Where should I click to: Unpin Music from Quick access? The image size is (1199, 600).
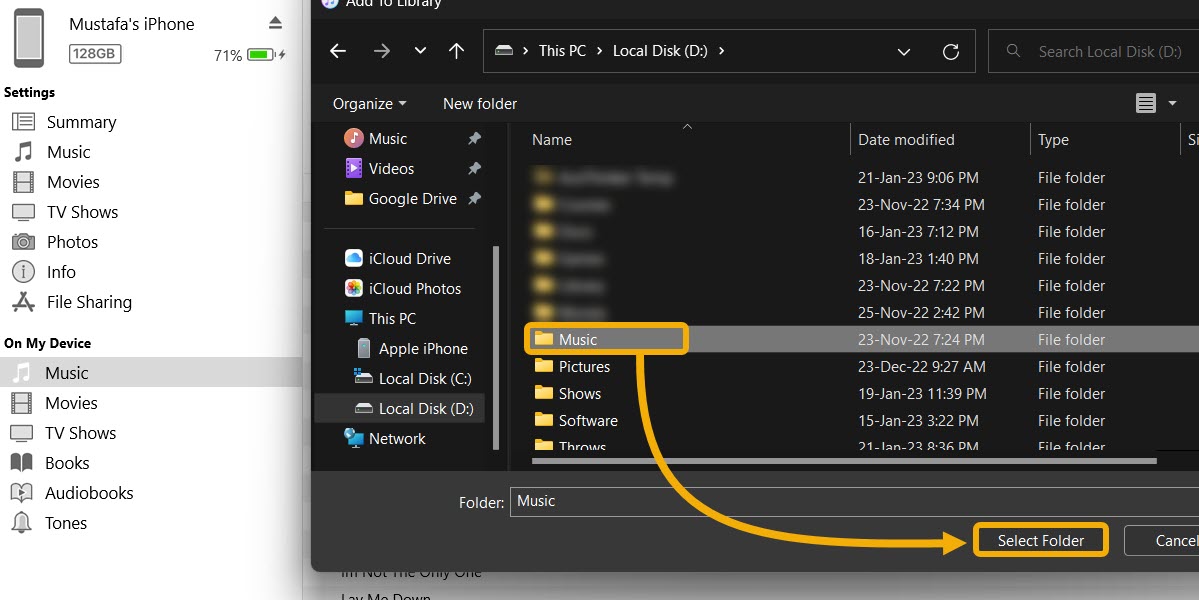pyautogui.click(x=474, y=138)
